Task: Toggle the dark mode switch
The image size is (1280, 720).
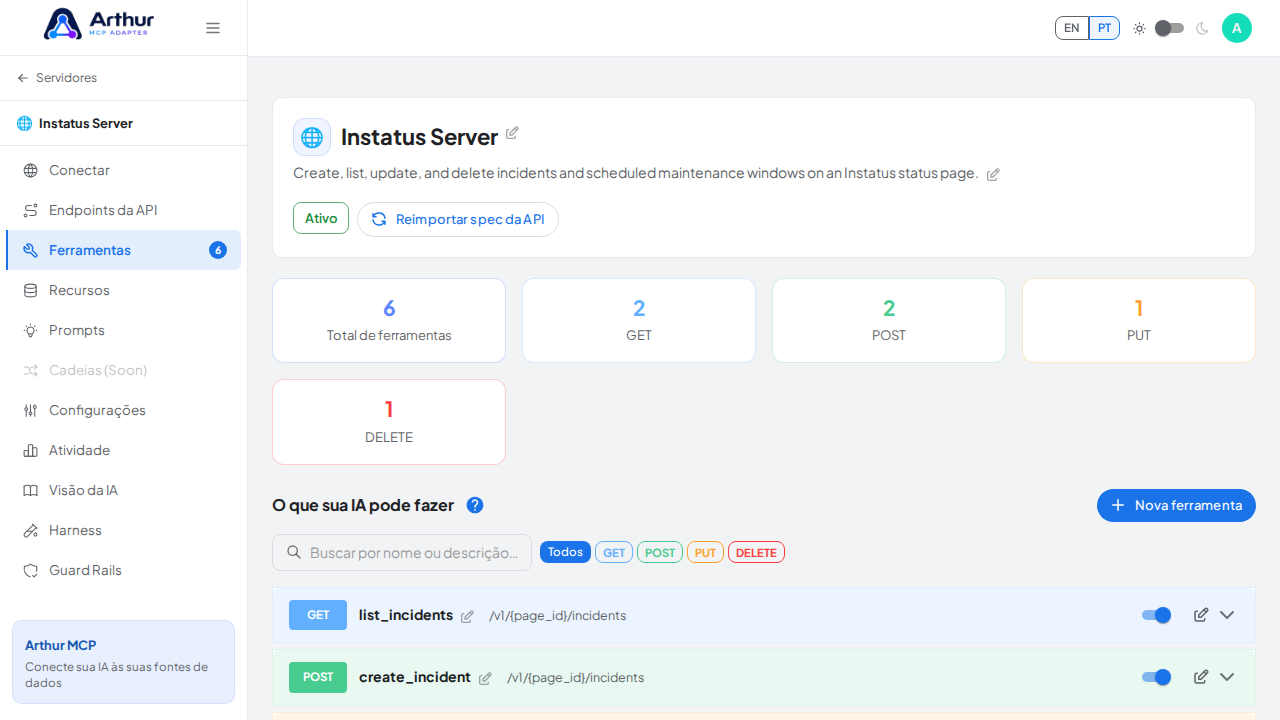Action: tap(1169, 28)
